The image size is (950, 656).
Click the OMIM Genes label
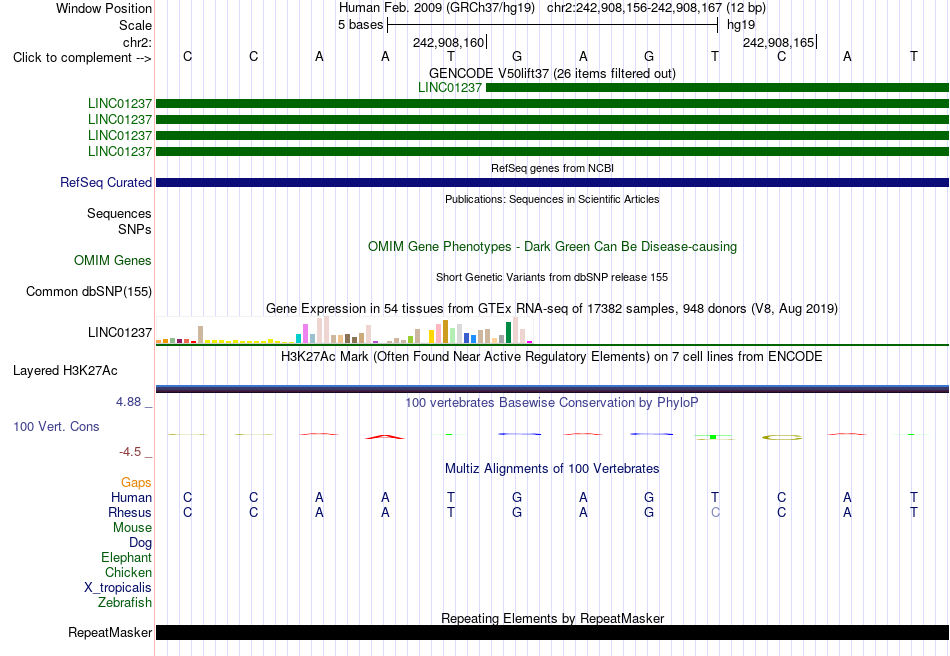[113, 260]
